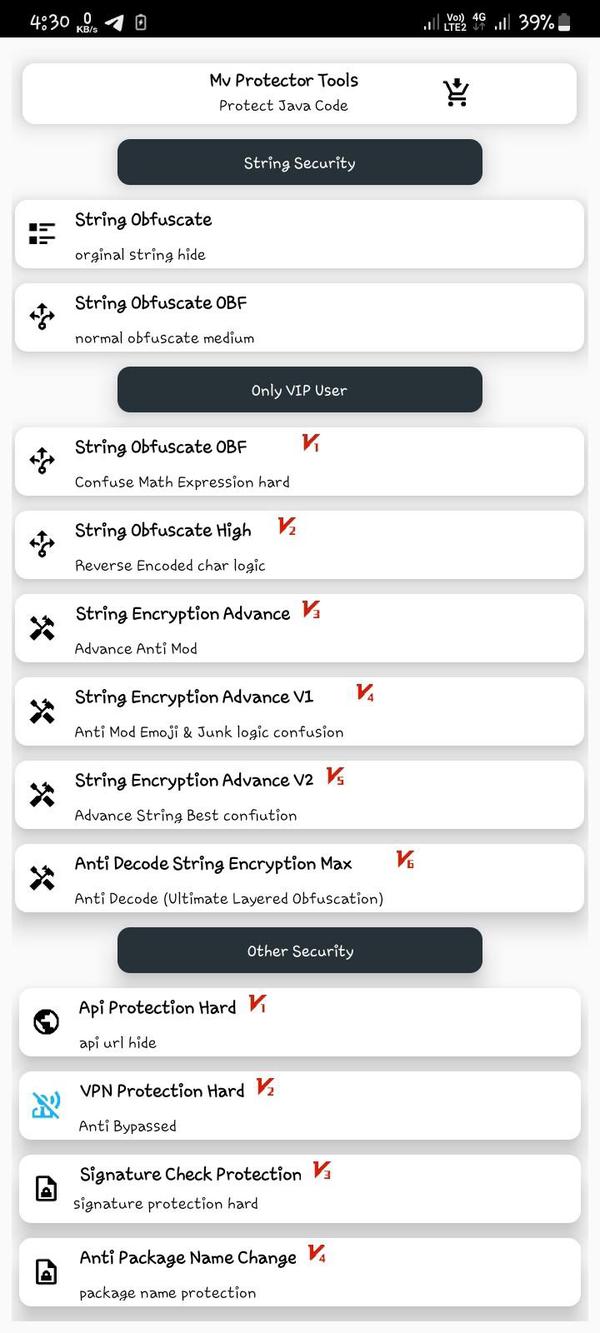Tap the file icon beside Anti Package Name Change
Screen dimensions: 600x1333
(43, 1273)
